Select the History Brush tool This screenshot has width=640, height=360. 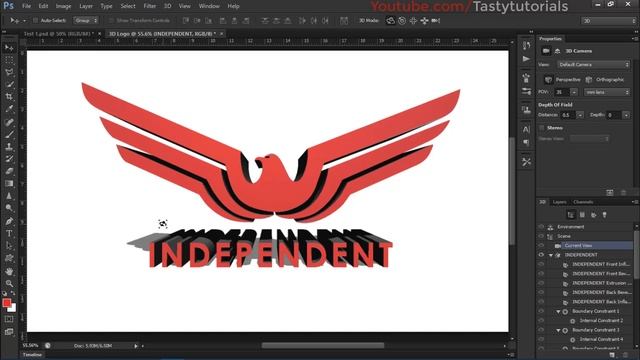click(9, 159)
